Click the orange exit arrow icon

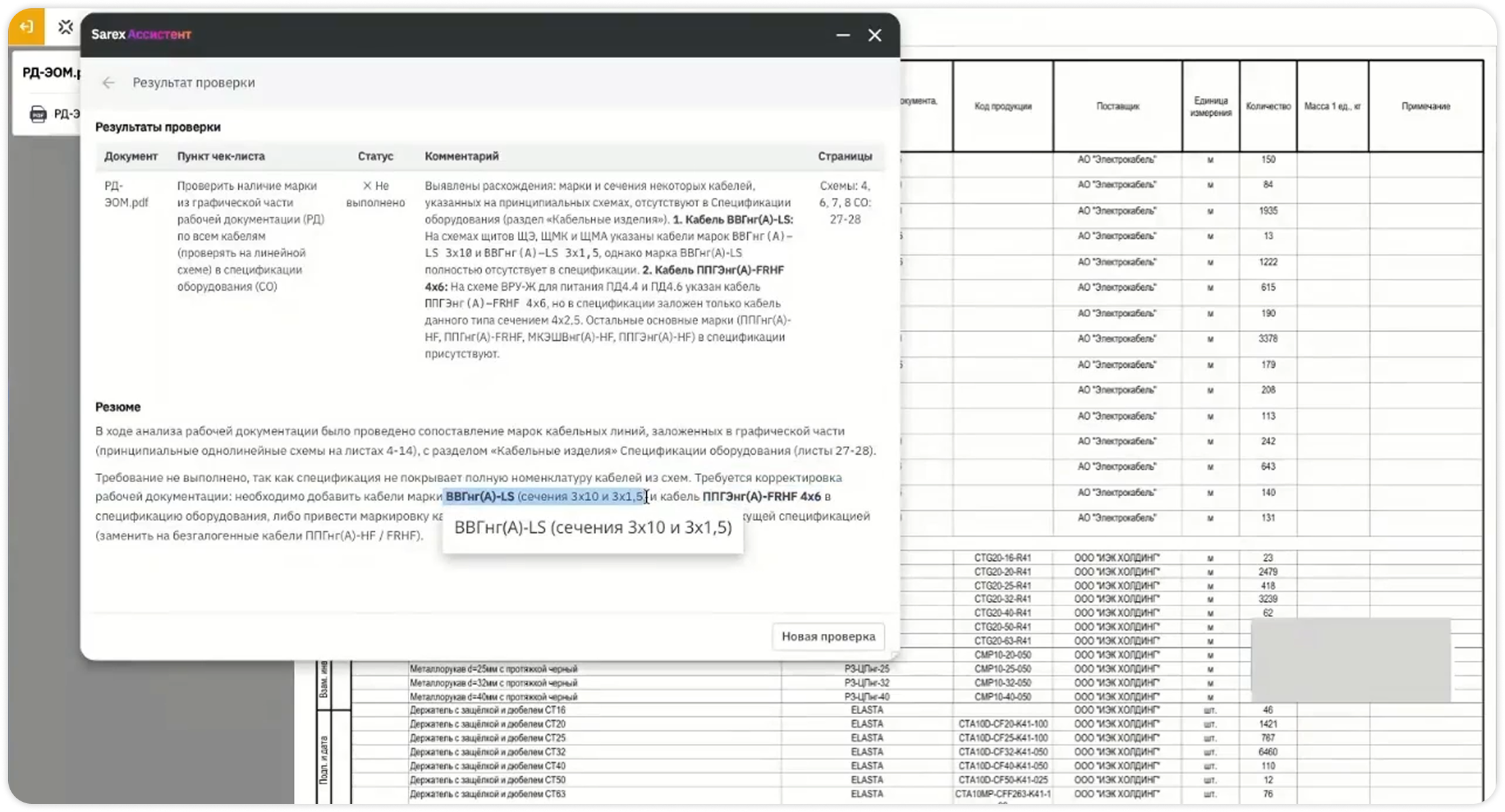pyautogui.click(x=26, y=26)
